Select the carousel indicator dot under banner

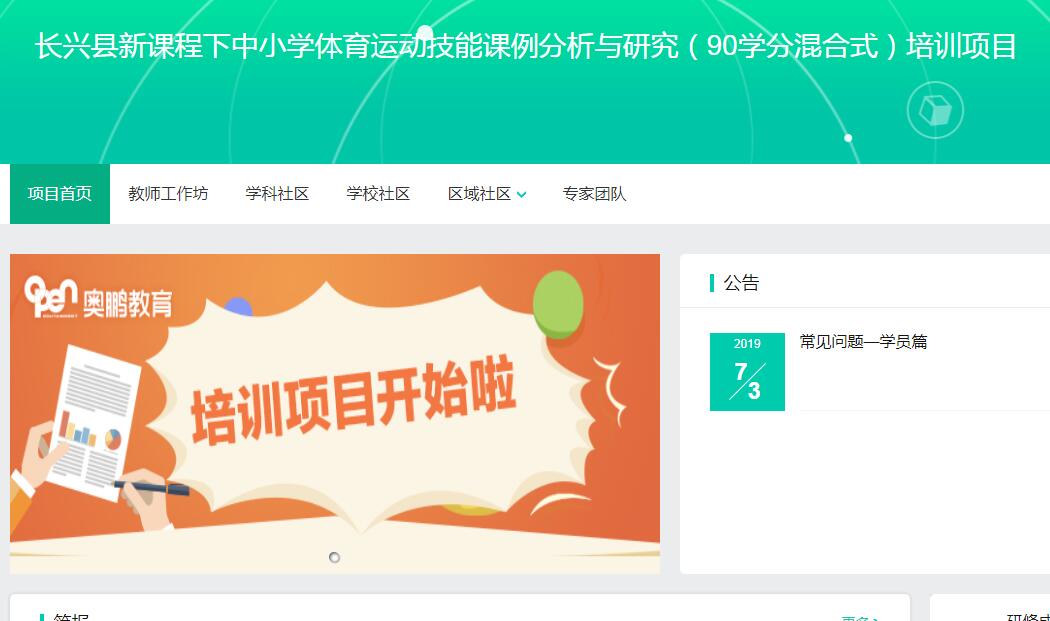tap(335, 557)
